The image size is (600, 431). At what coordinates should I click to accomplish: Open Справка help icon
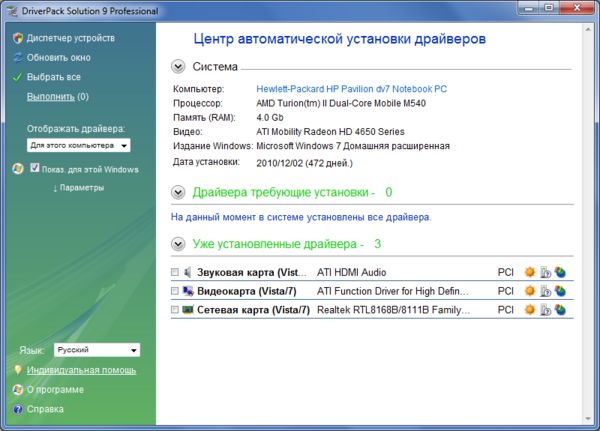17,408
